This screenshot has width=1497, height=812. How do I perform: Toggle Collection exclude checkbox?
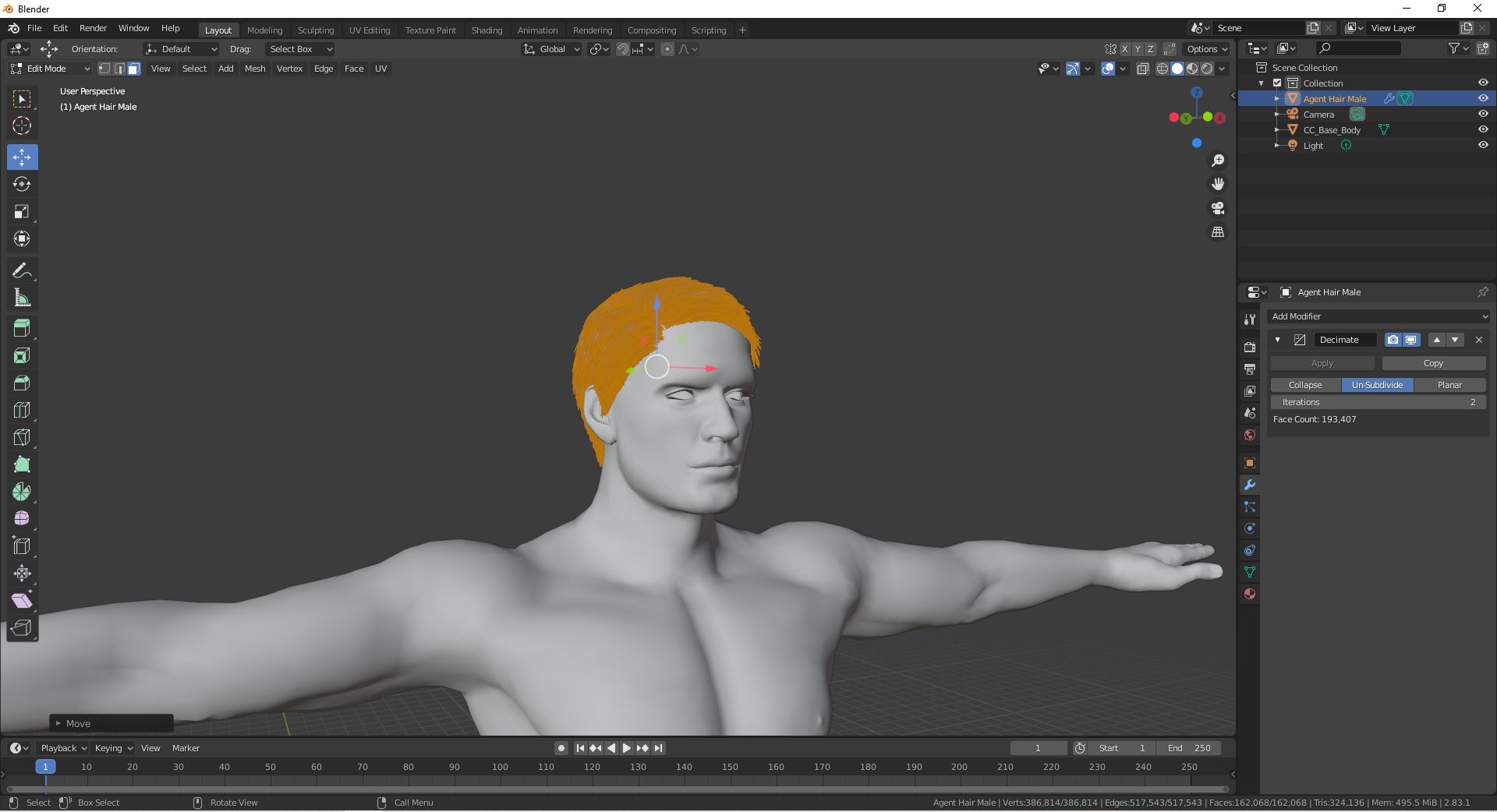point(1277,83)
